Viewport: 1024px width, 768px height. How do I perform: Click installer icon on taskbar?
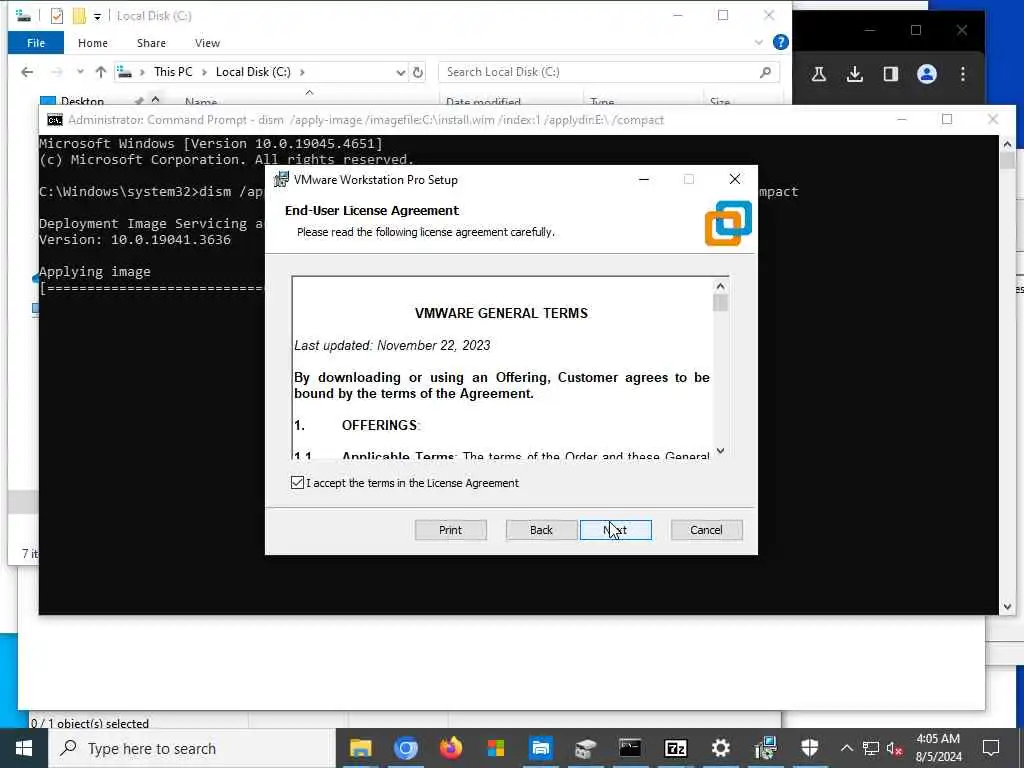click(765, 748)
